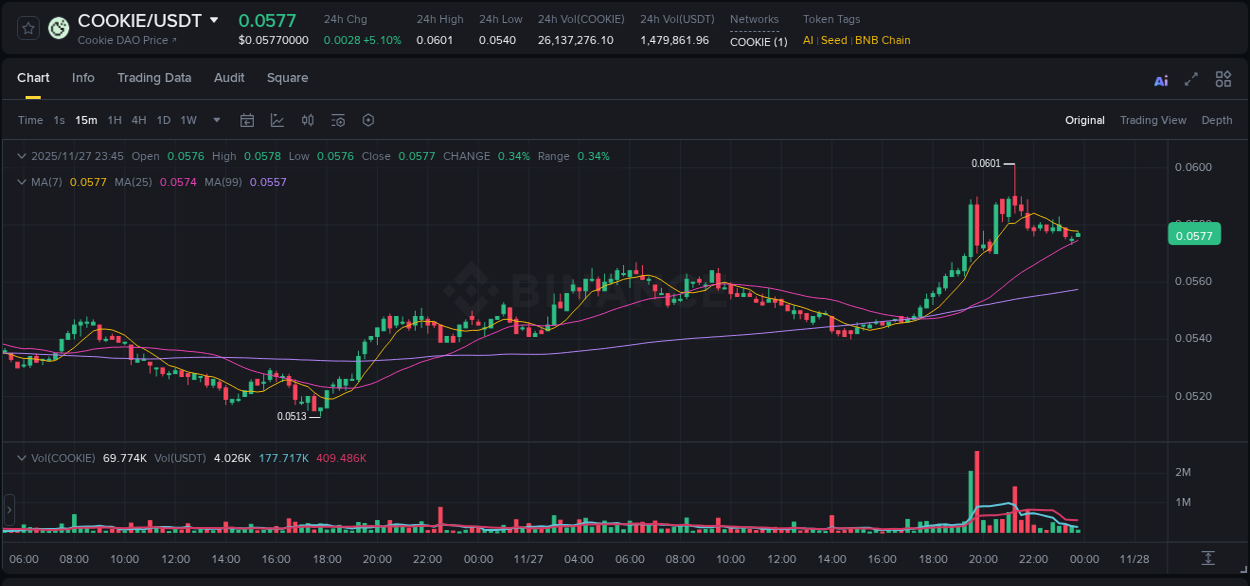Image resolution: width=1250 pixels, height=586 pixels.
Task: Open the candlestick style settings icon
Action: point(307,120)
